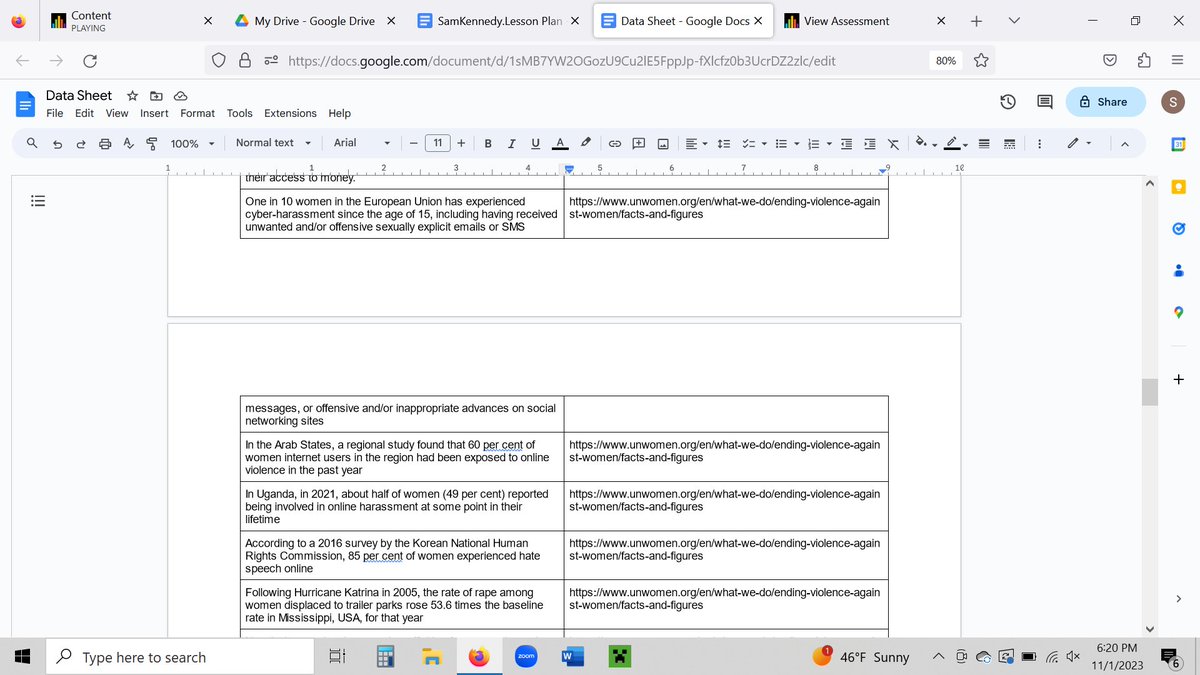Open Google Contacts in the side panel
Image resolution: width=1200 pixels, height=675 pixels.
tap(1178, 271)
